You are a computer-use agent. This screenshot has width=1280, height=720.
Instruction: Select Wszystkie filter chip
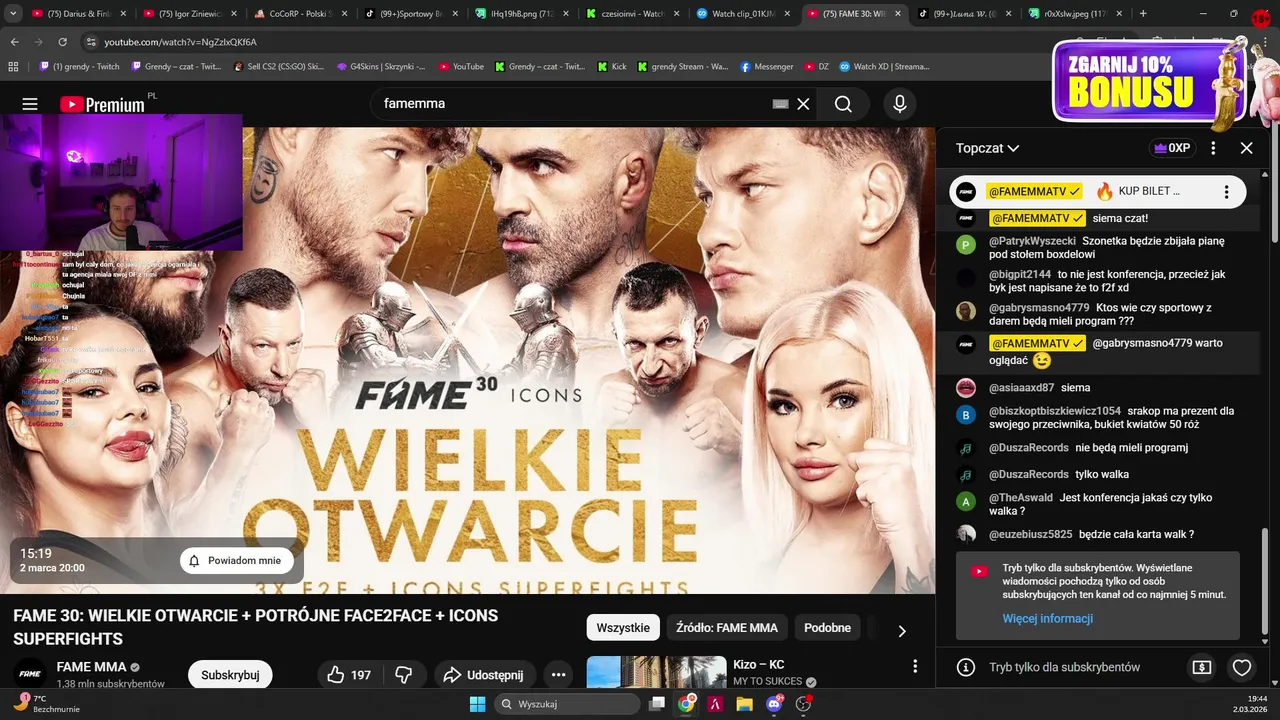[623, 628]
